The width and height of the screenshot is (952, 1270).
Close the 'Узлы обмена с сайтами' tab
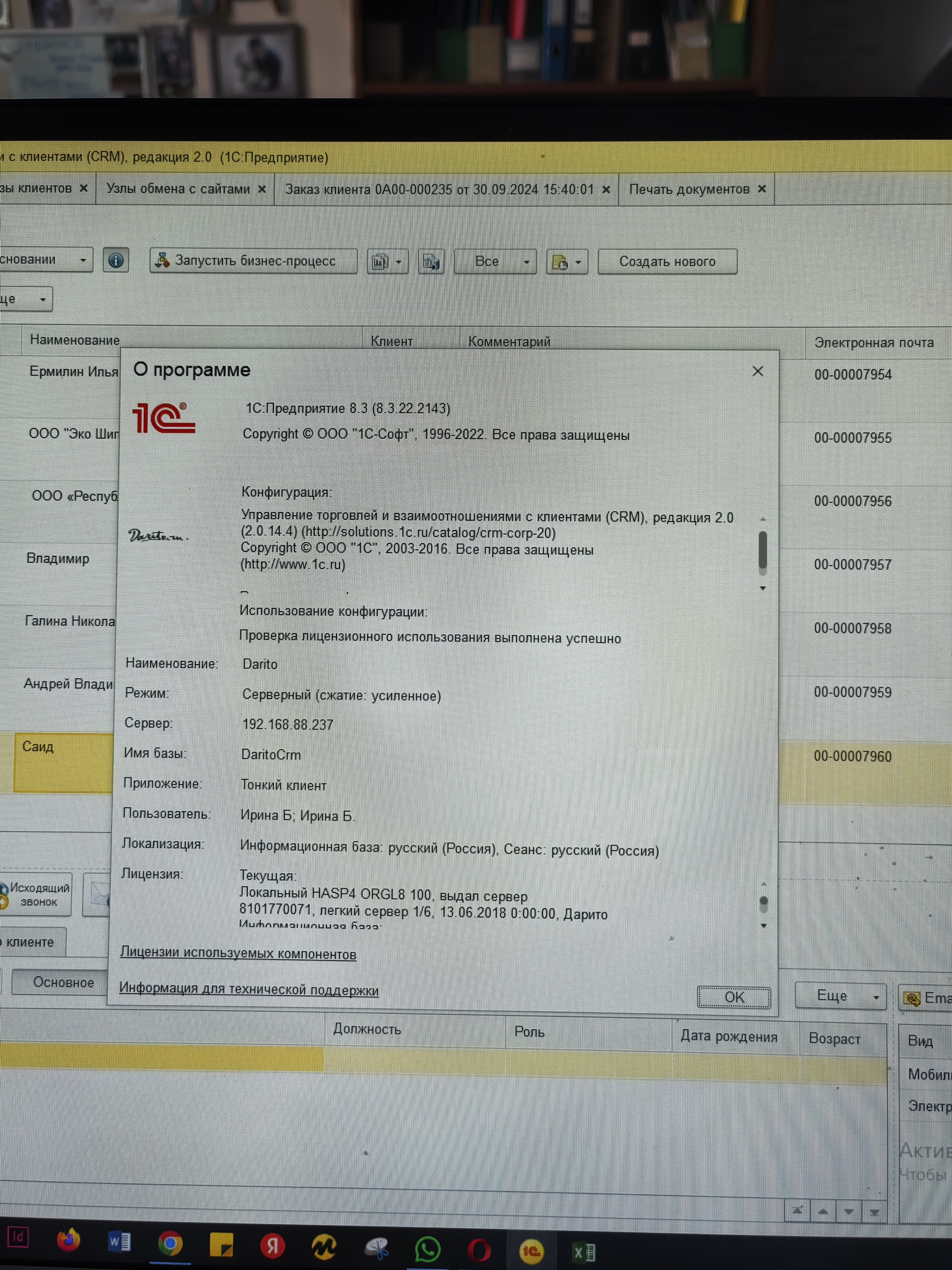[262, 189]
